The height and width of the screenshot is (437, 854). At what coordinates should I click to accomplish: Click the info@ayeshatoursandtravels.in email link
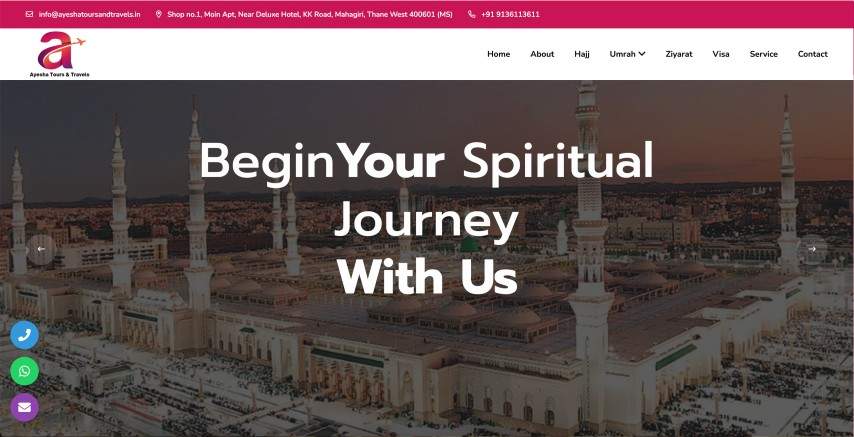89,14
